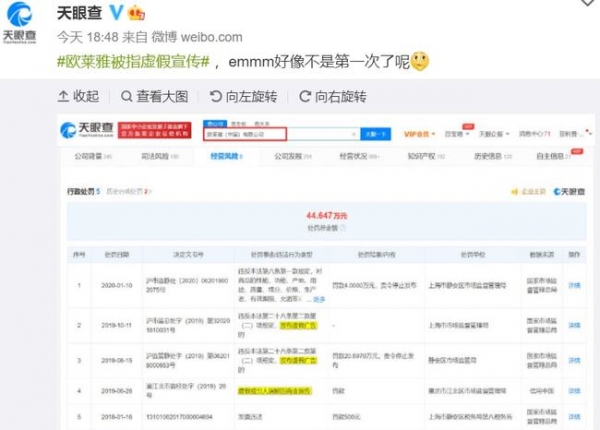Click 详情 link in first penalty row
Image resolution: width=600 pixels, height=430 pixels.
[574, 284]
